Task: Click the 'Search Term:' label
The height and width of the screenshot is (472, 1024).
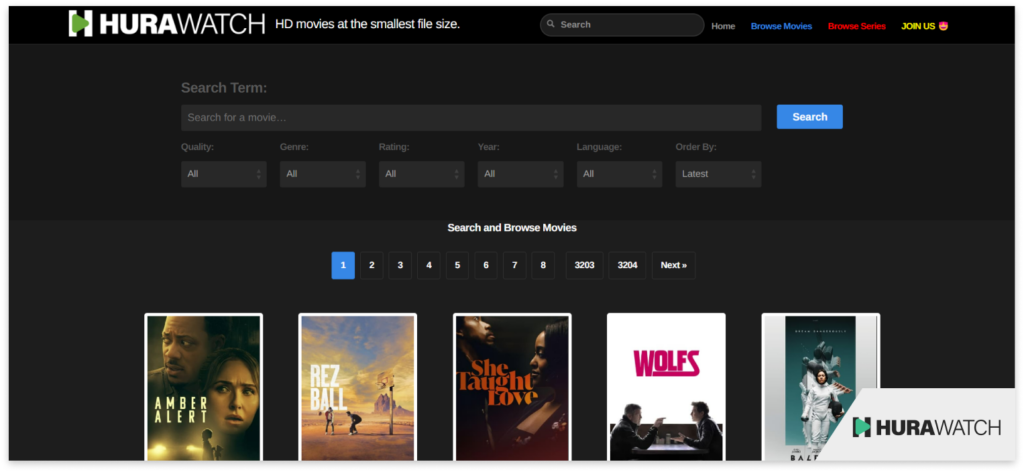Action: pos(224,88)
